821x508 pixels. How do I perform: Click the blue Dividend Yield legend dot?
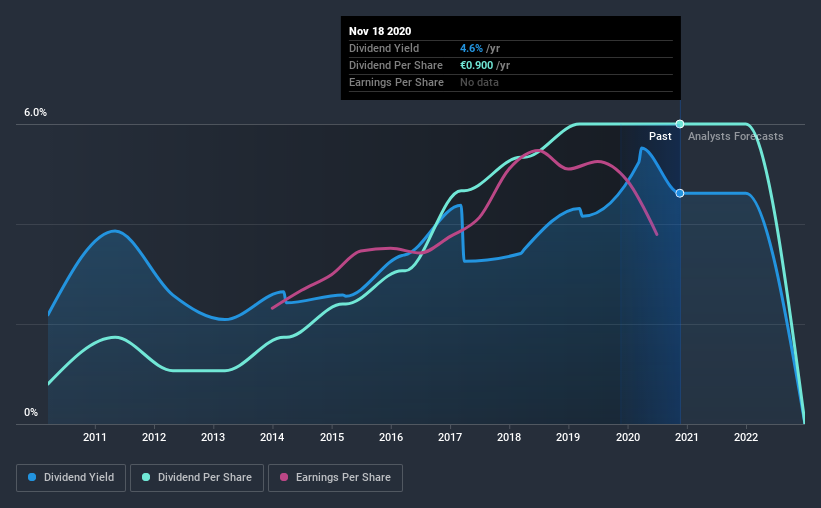[x=32, y=477]
